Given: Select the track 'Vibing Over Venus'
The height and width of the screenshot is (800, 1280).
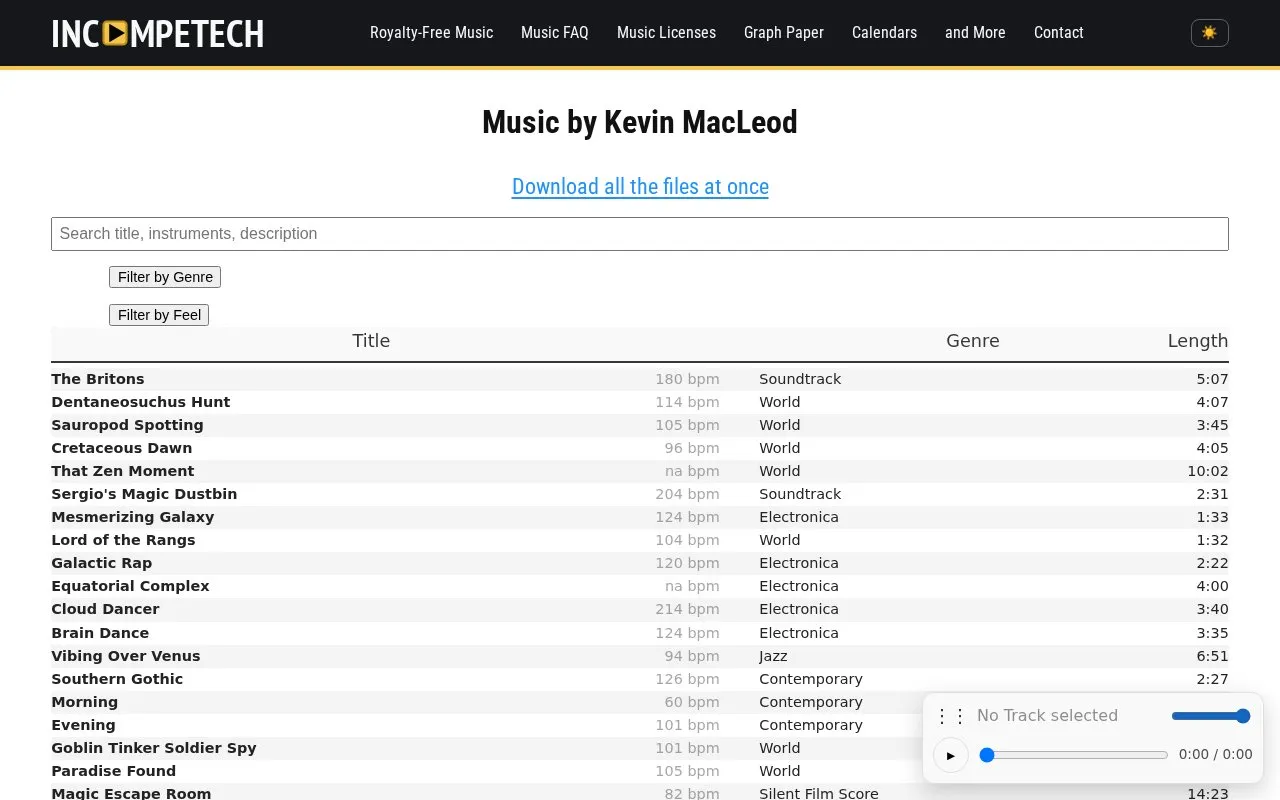Looking at the screenshot, I should (126, 656).
